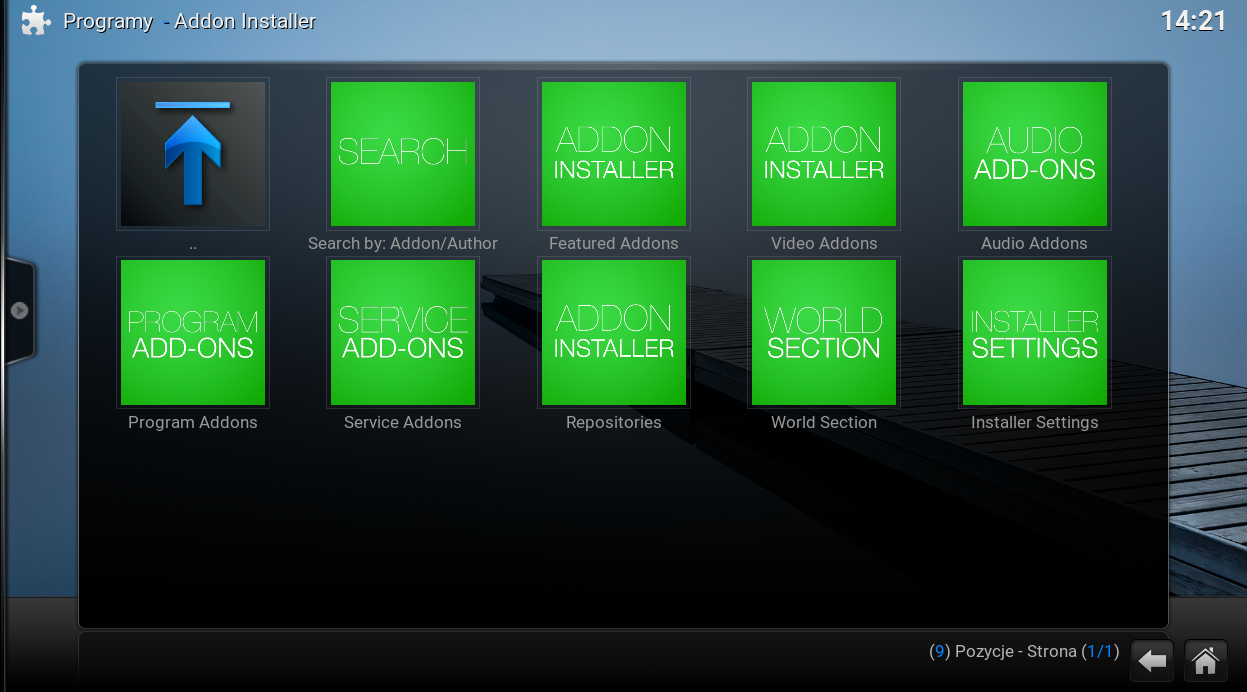
Task: Click the 'Installer Settings' label
Action: (1035, 422)
